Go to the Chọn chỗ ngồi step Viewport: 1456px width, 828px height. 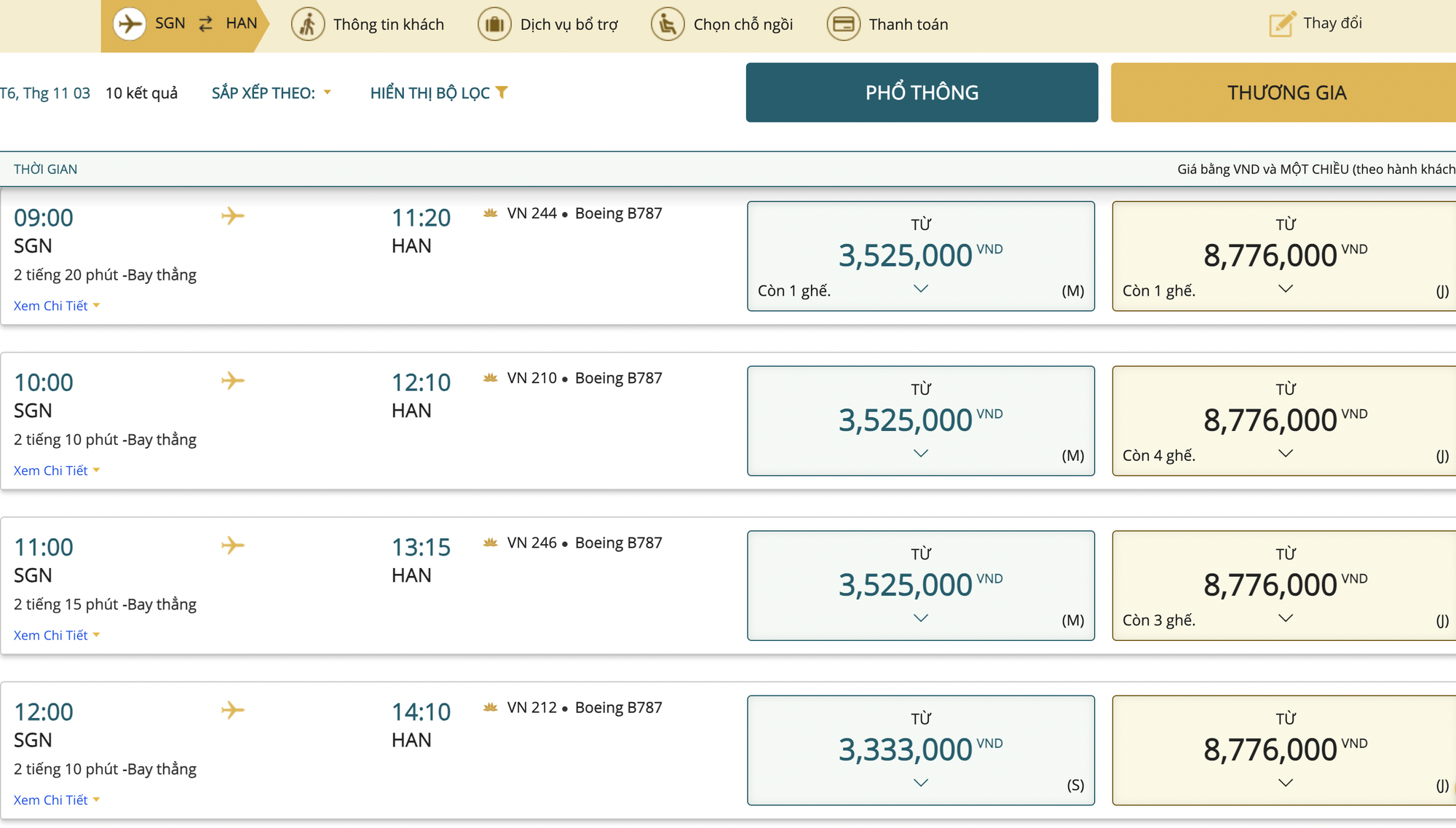(722, 24)
